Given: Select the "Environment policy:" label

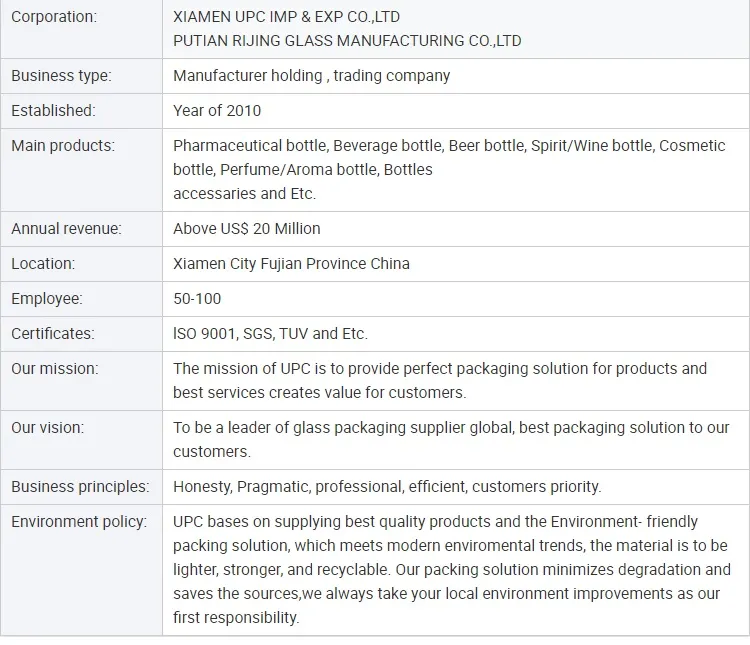Looking at the screenshot, I should click(79, 522).
